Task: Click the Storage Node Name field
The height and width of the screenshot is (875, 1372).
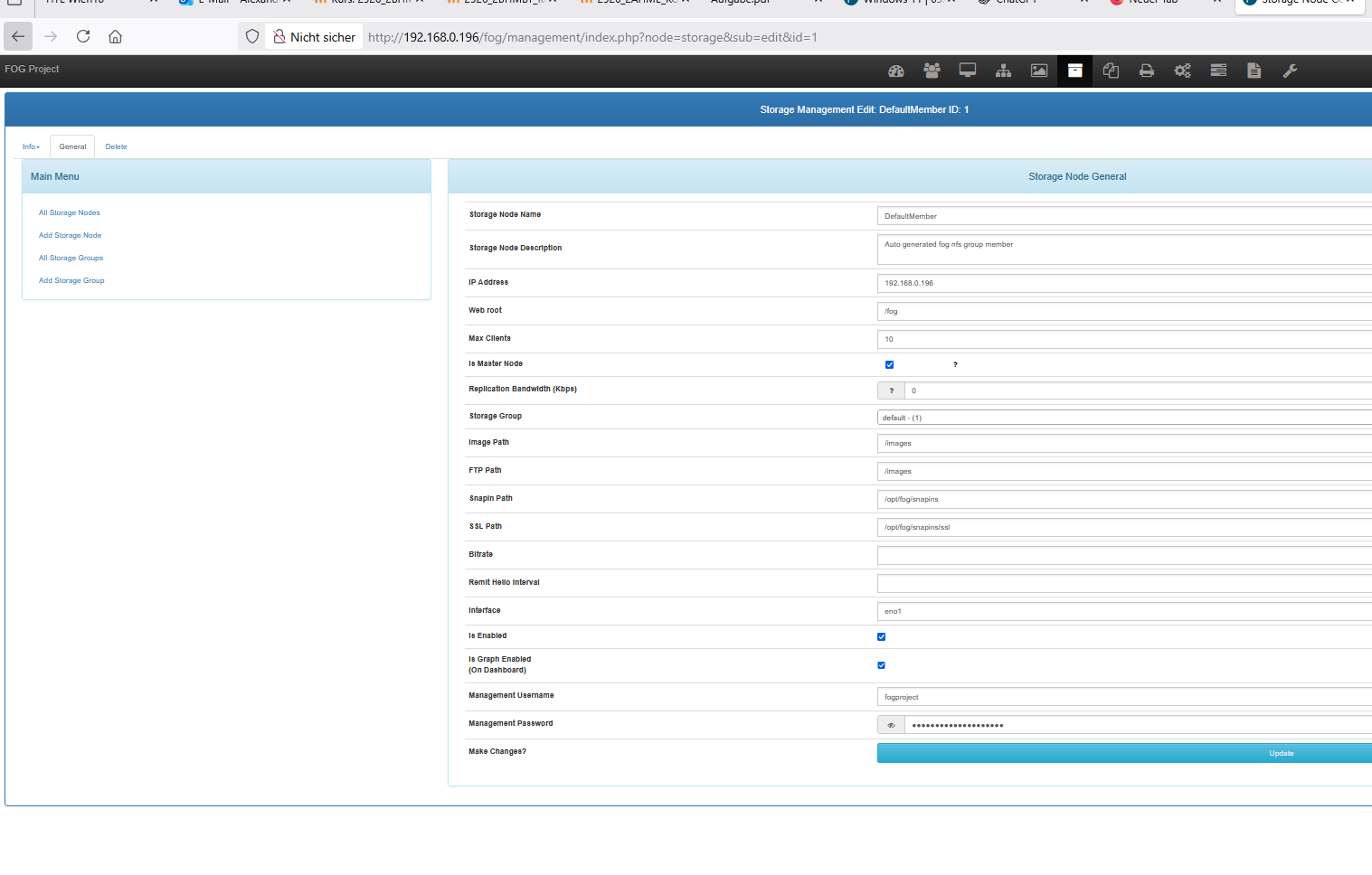Action: (x=1124, y=216)
